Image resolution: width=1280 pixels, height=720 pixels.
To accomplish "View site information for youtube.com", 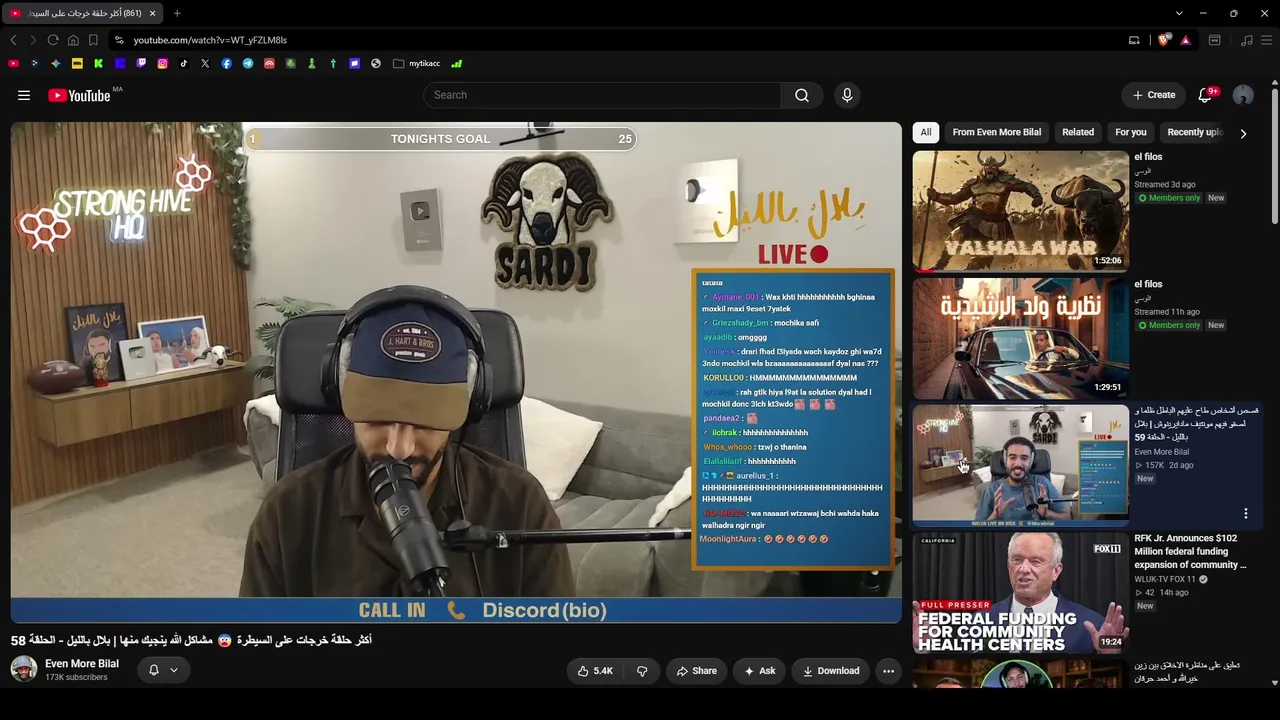I will [119, 40].
